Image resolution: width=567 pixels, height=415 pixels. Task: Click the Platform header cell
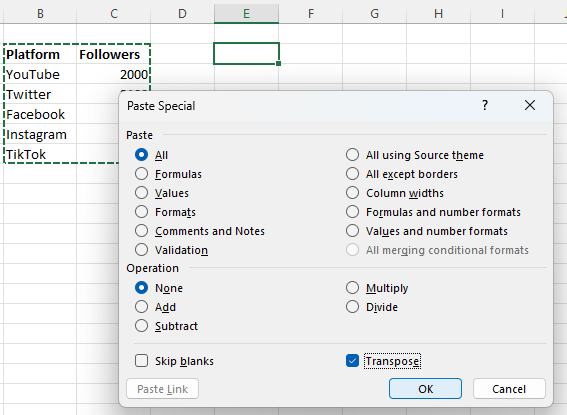(40, 54)
